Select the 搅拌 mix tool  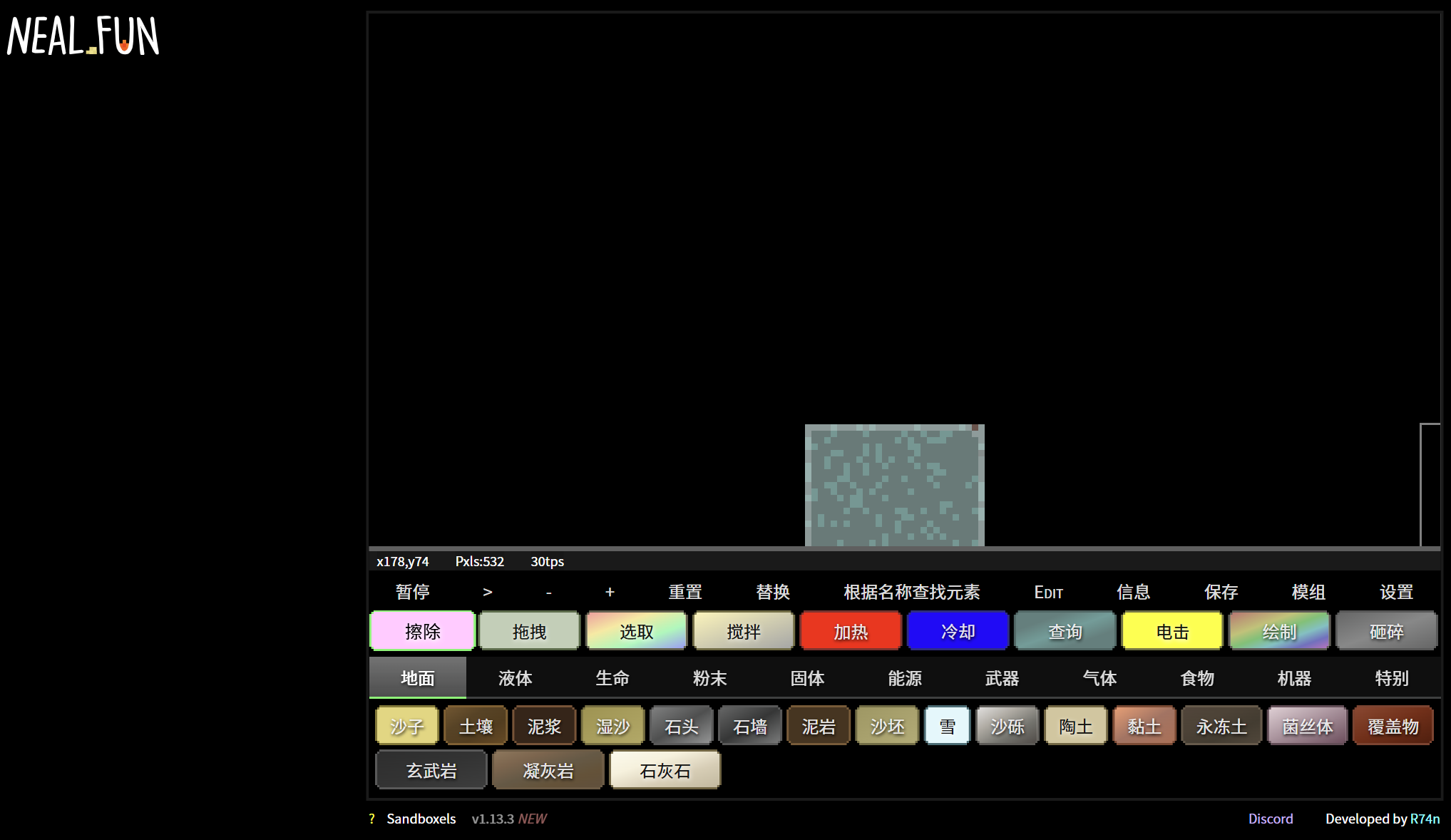tap(744, 631)
